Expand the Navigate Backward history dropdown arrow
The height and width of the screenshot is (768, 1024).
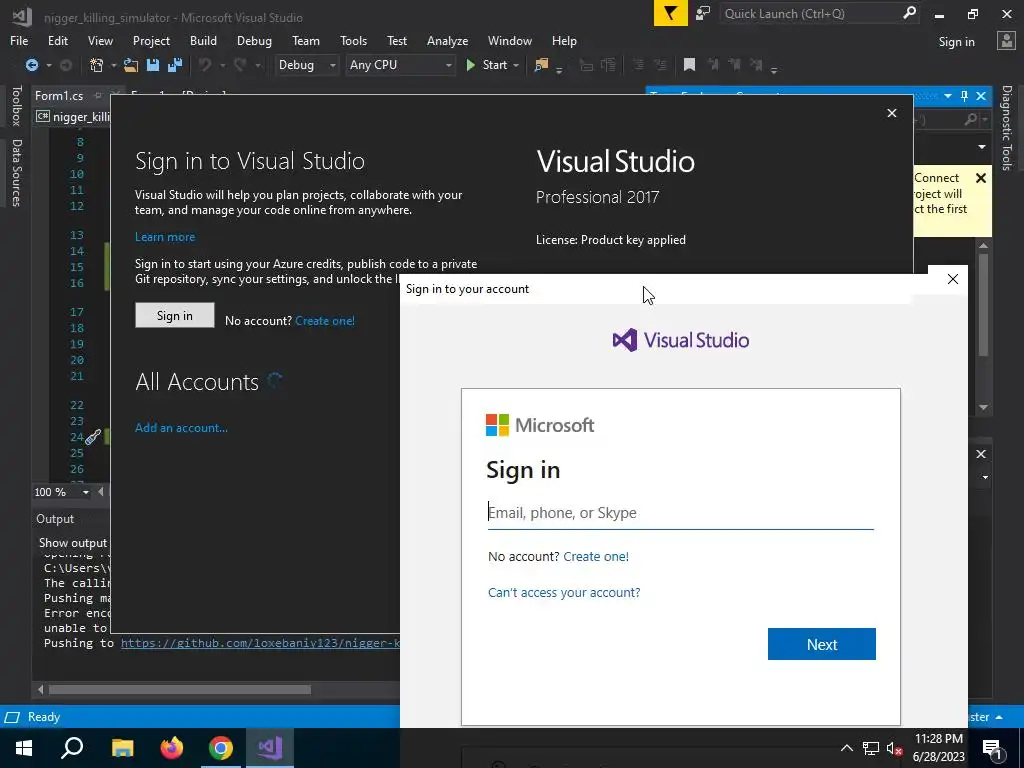tap(48, 65)
